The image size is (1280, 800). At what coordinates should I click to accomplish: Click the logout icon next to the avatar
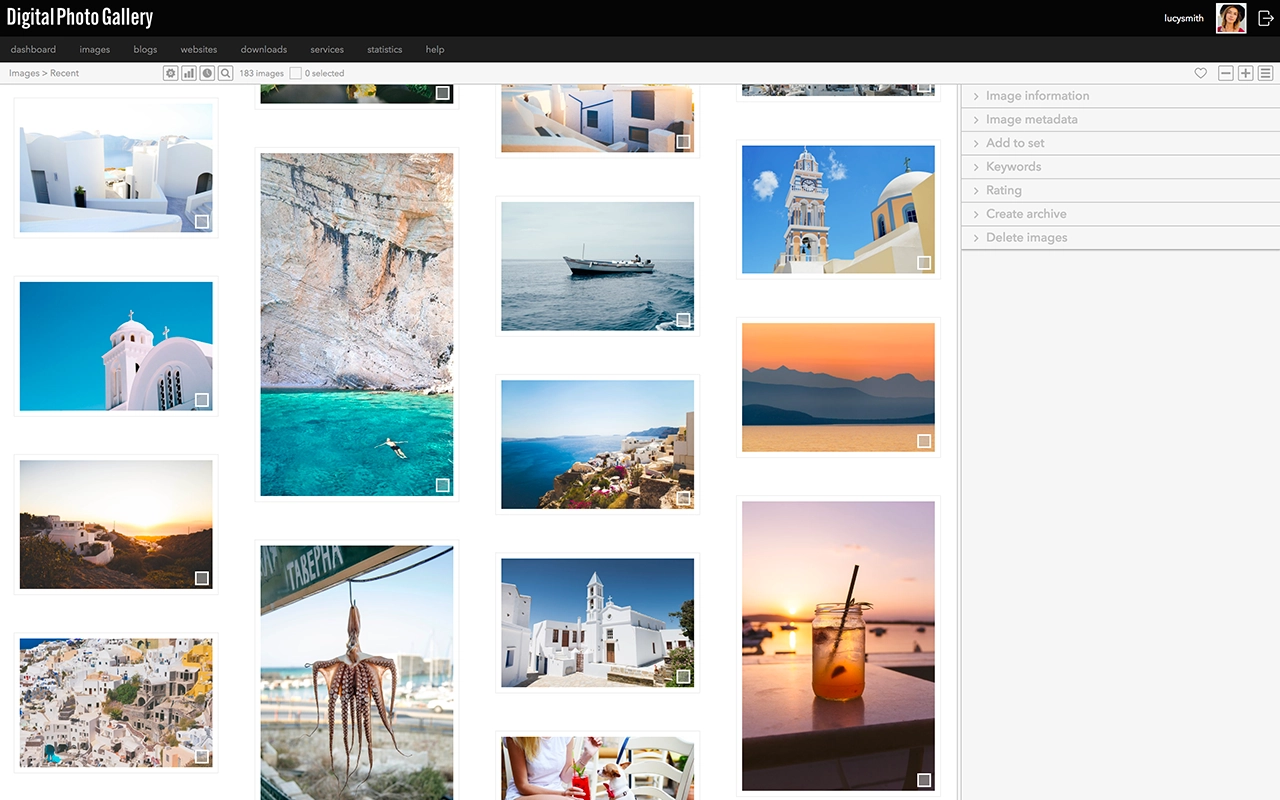click(1267, 17)
